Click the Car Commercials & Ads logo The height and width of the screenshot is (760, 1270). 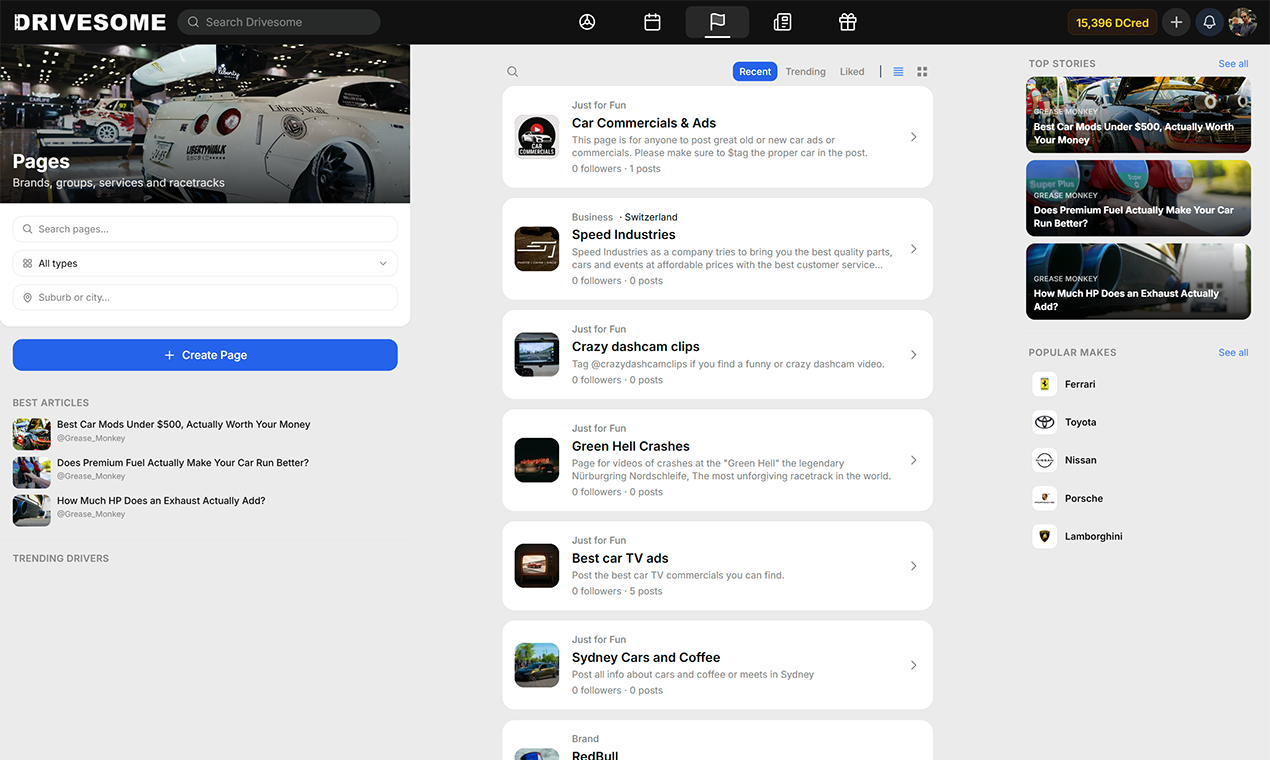point(536,137)
